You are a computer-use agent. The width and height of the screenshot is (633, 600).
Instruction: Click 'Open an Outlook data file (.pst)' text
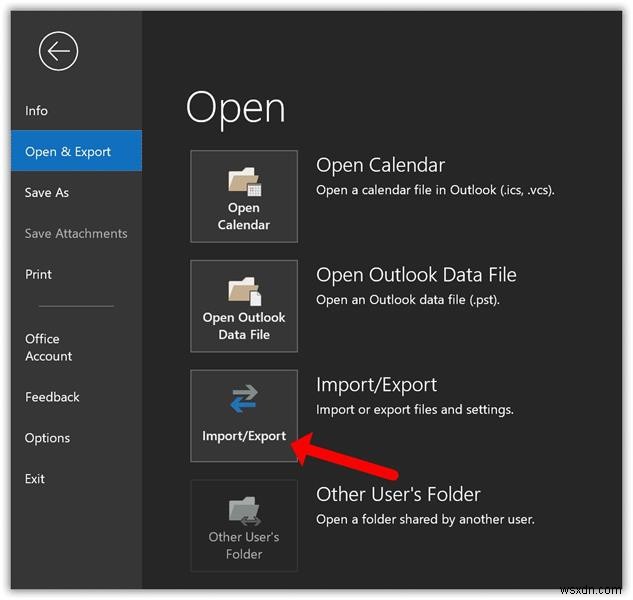click(x=408, y=300)
